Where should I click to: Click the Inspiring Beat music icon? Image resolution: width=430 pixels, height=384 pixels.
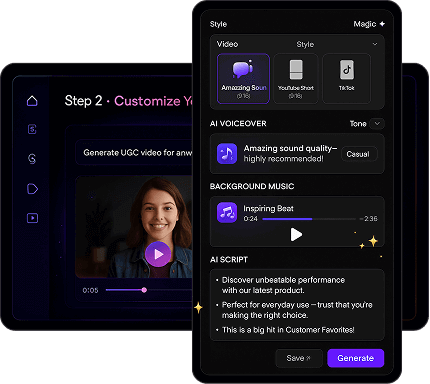[227, 213]
